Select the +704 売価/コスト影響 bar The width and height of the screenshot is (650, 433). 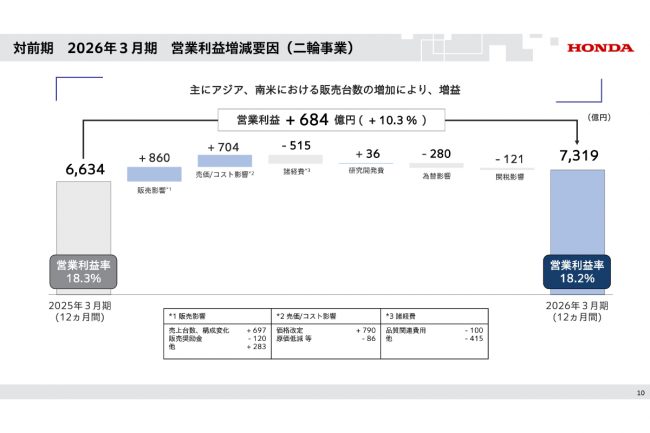point(225,161)
